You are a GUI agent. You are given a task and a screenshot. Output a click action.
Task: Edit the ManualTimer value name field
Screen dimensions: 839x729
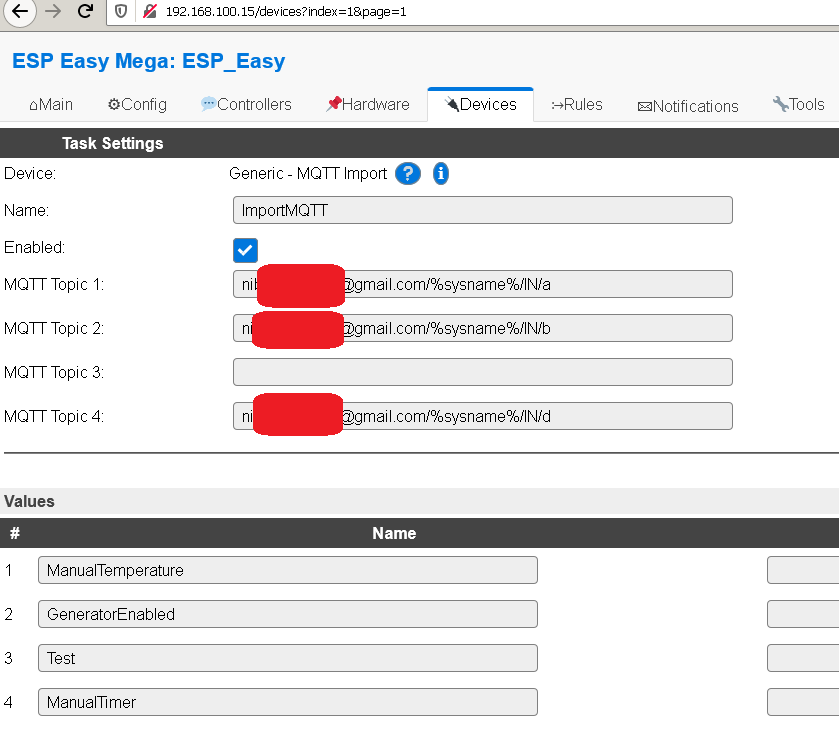click(x=288, y=702)
